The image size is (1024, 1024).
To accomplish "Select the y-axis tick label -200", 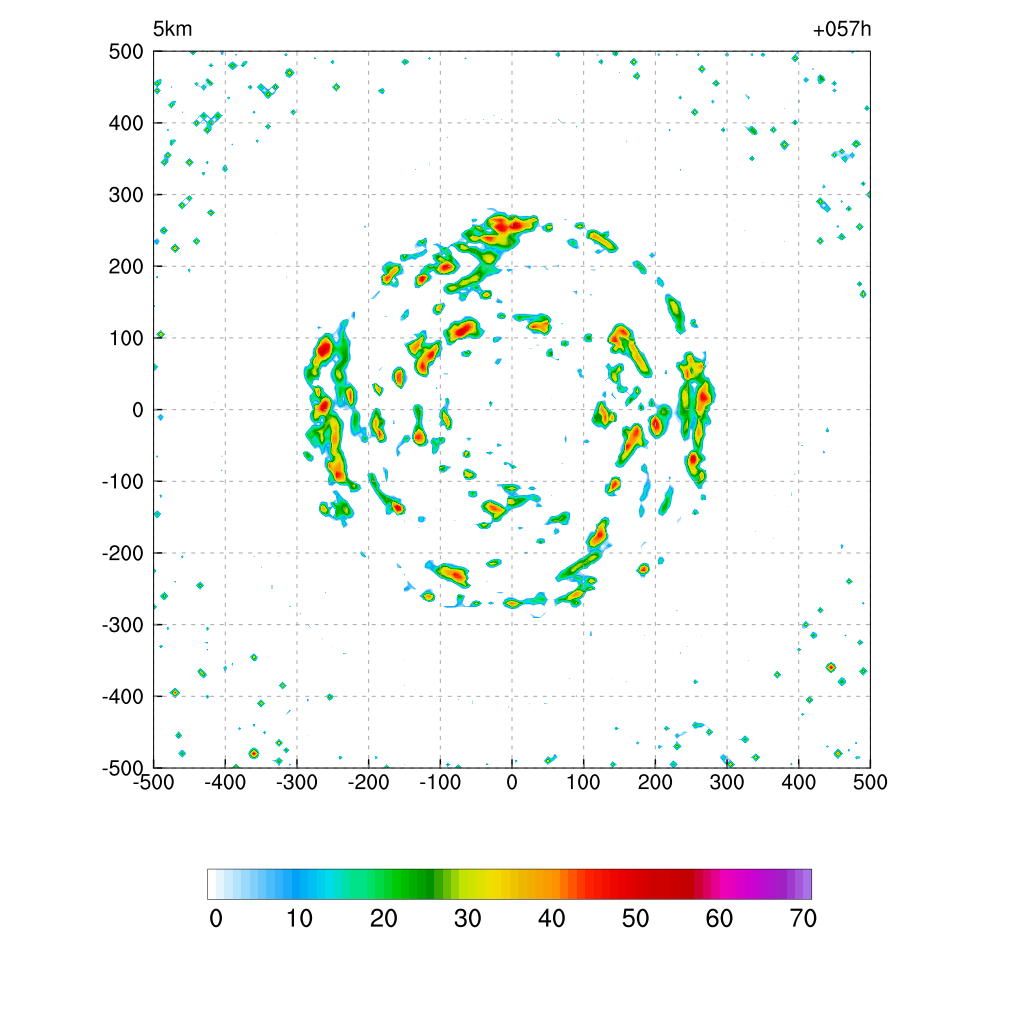I will pos(123,554).
